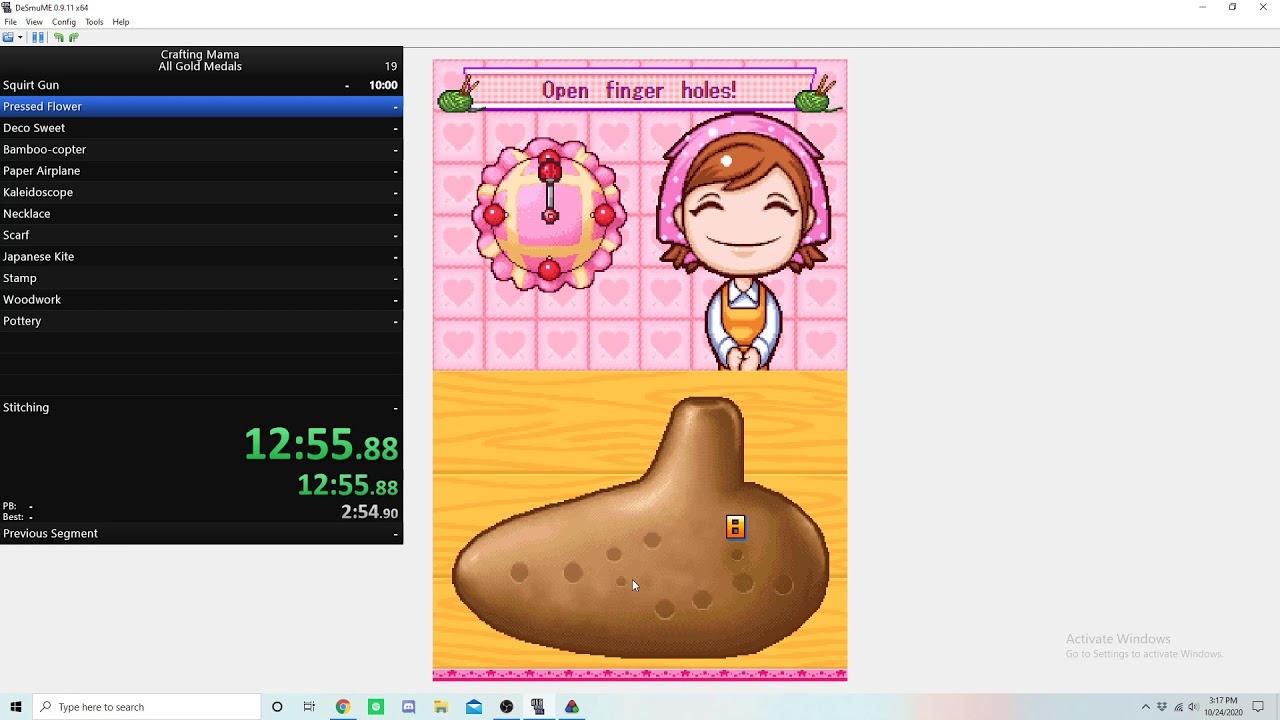
Task: Open the View menu
Action: (x=34, y=22)
